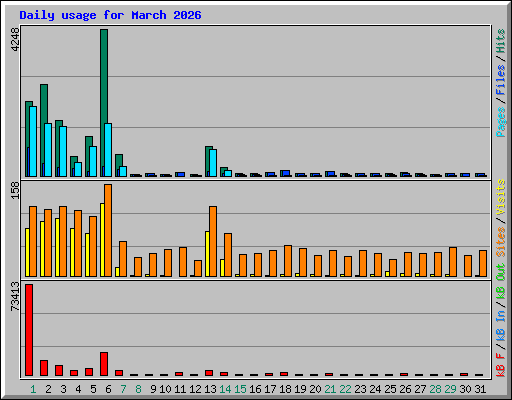512x400 pixels.
Task: Click the day 11 axis label
Action: pos(180,389)
